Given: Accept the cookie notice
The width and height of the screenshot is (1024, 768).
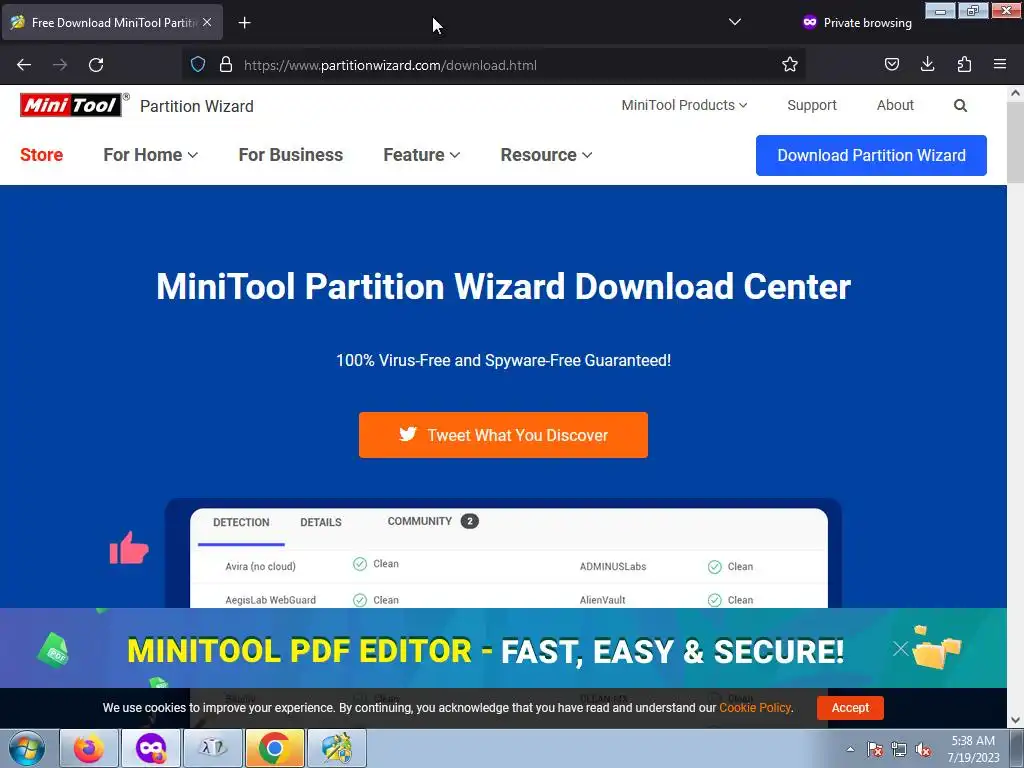Looking at the screenshot, I should 850,708.
